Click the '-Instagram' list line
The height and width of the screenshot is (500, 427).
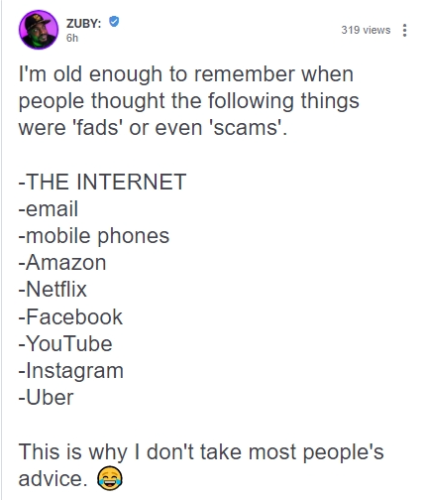point(71,371)
